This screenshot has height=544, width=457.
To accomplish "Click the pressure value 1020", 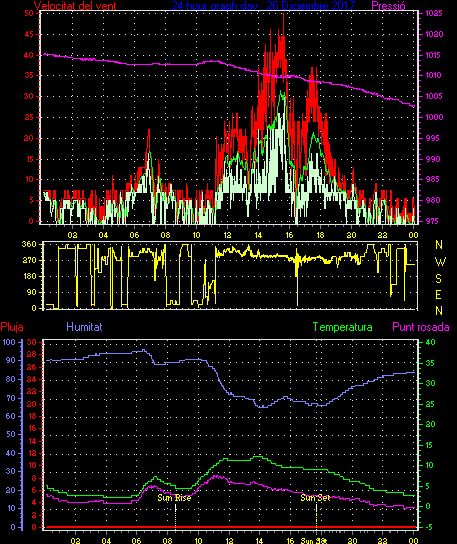I will point(434,34).
